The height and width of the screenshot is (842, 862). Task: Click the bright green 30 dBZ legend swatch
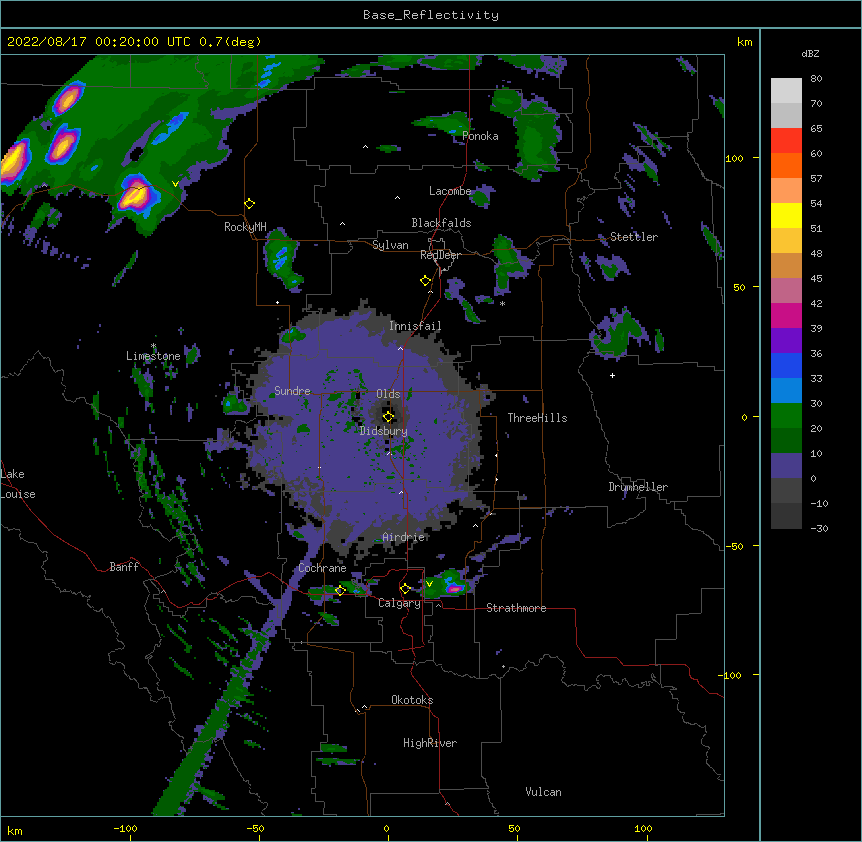786,416
